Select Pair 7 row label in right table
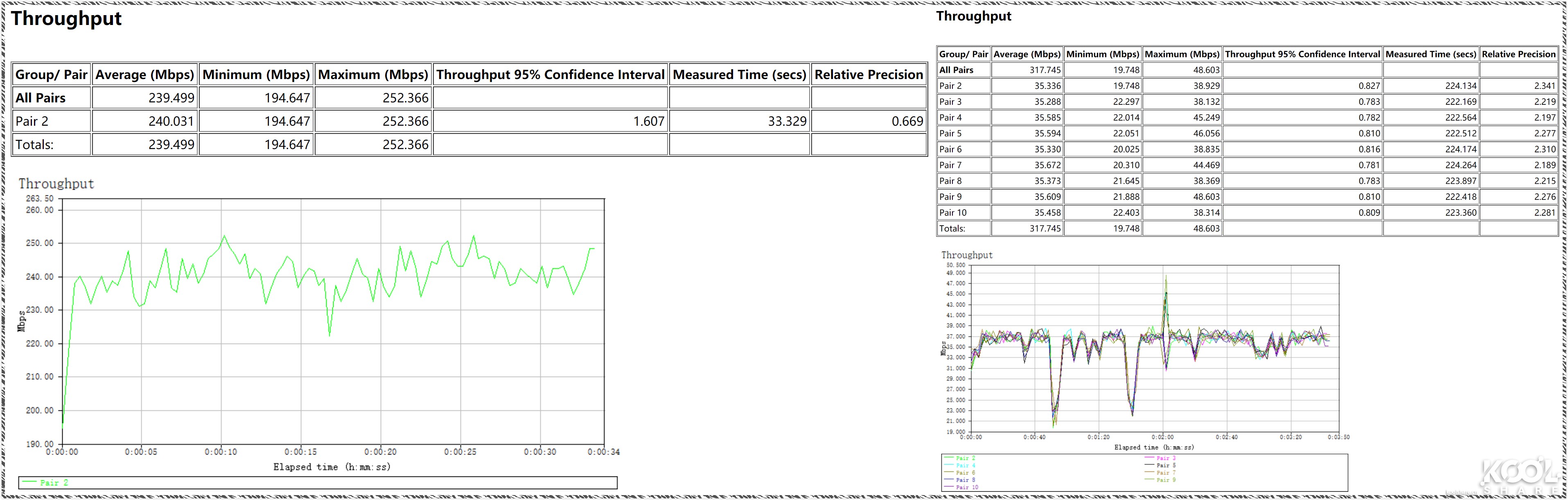1568x500 pixels. [x=950, y=165]
